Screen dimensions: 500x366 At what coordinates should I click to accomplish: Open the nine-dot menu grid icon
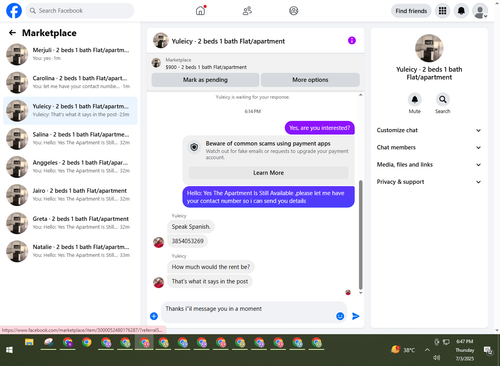pyautogui.click(x=442, y=11)
